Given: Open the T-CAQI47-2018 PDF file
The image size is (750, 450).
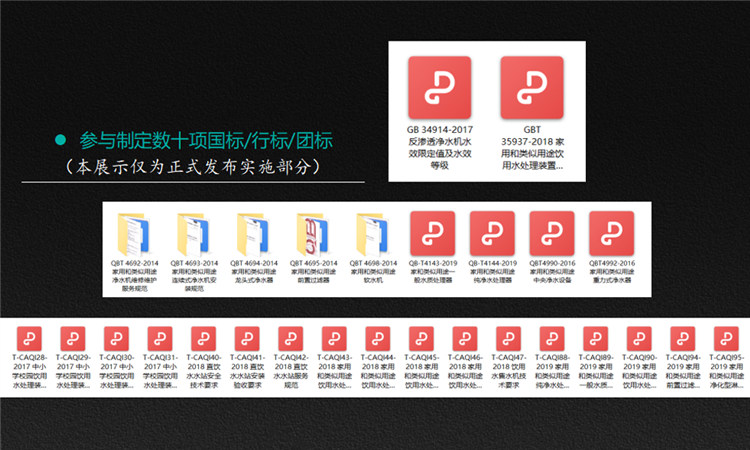Looking at the screenshot, I should point(508,337).
